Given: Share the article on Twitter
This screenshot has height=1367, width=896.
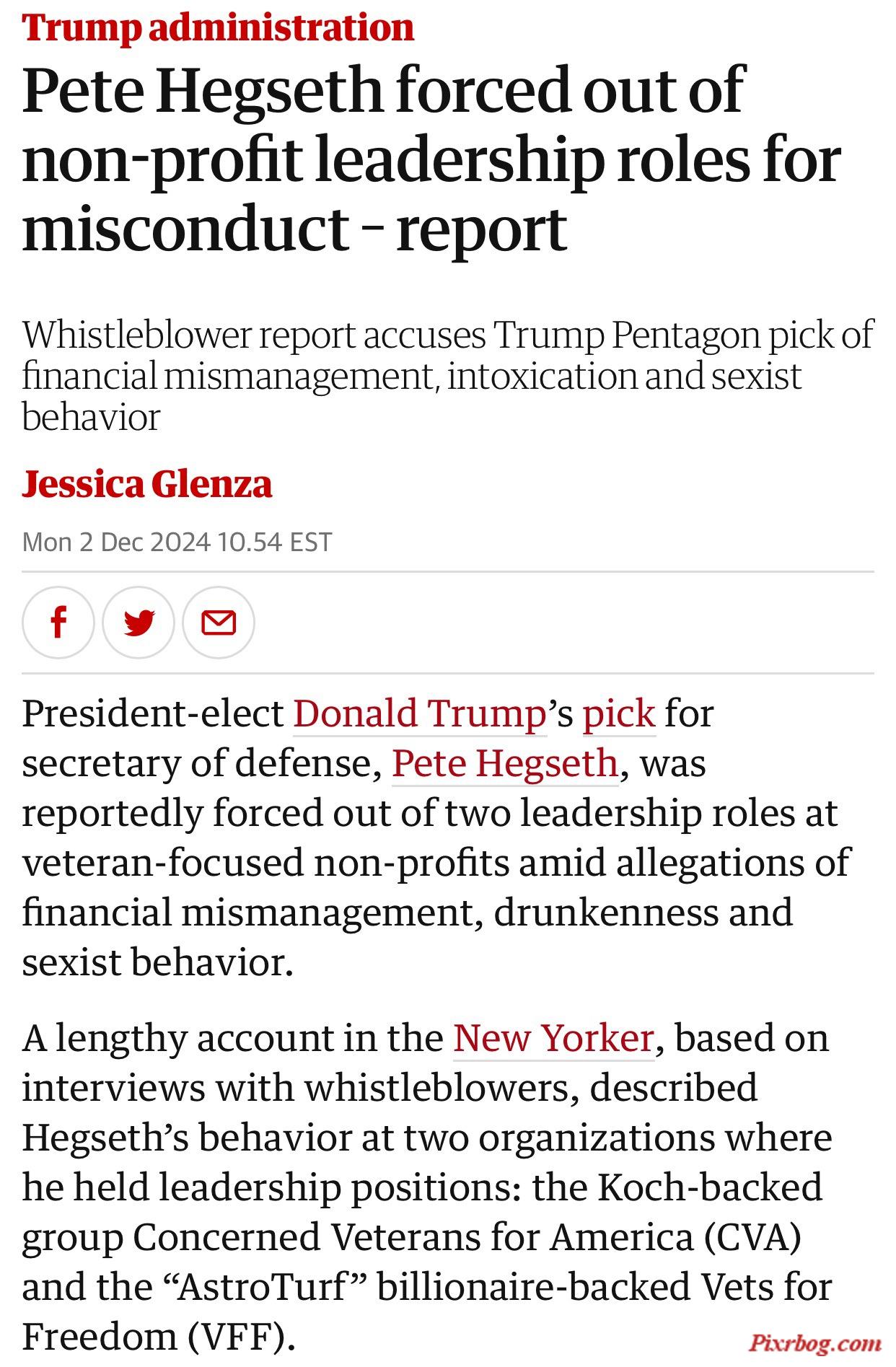Looking at the screenshot, I should 139,623.
